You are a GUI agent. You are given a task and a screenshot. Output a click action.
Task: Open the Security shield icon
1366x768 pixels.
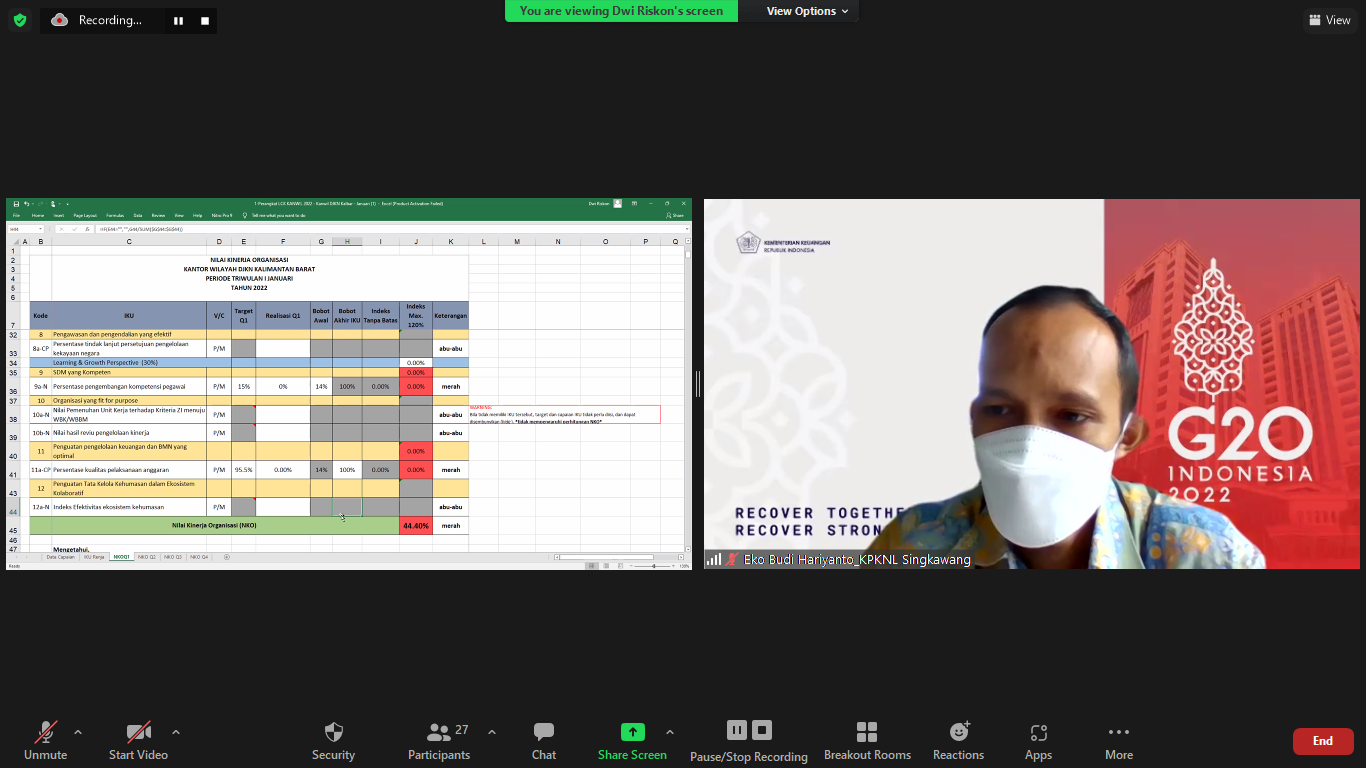pos(333,732)
